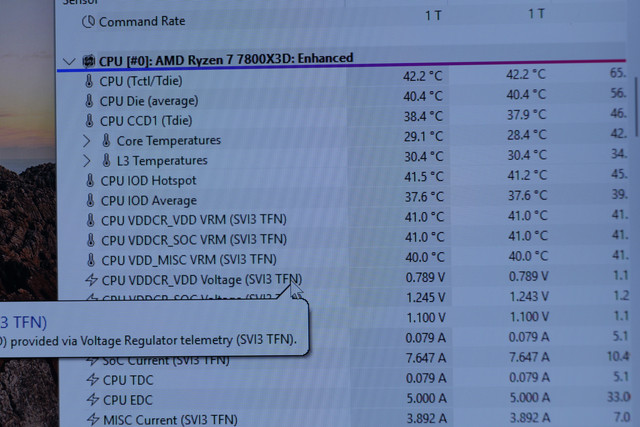Click lightning icon for CPU VDDCR_VDD Voltage

pos(91,280)
